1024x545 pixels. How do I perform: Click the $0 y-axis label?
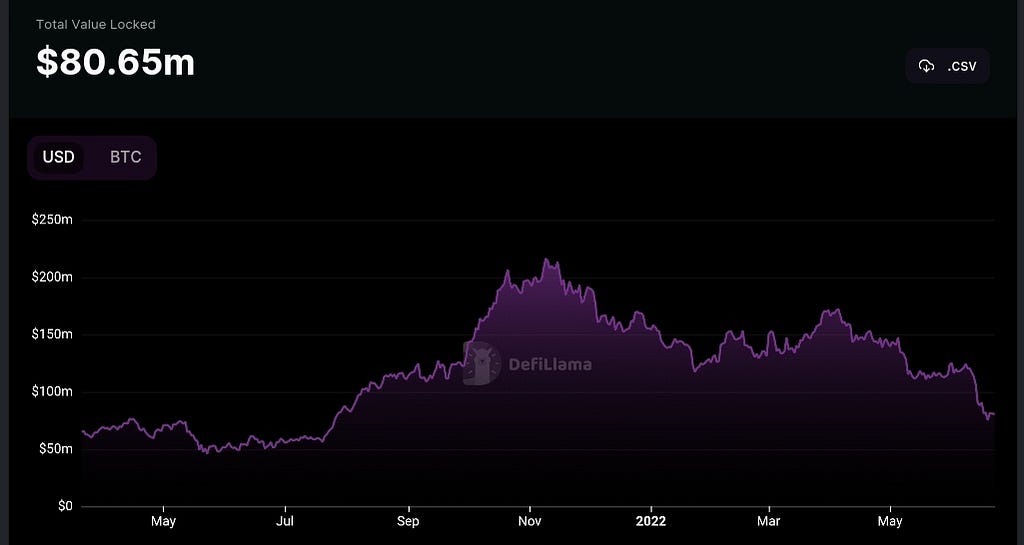point(65,506)
